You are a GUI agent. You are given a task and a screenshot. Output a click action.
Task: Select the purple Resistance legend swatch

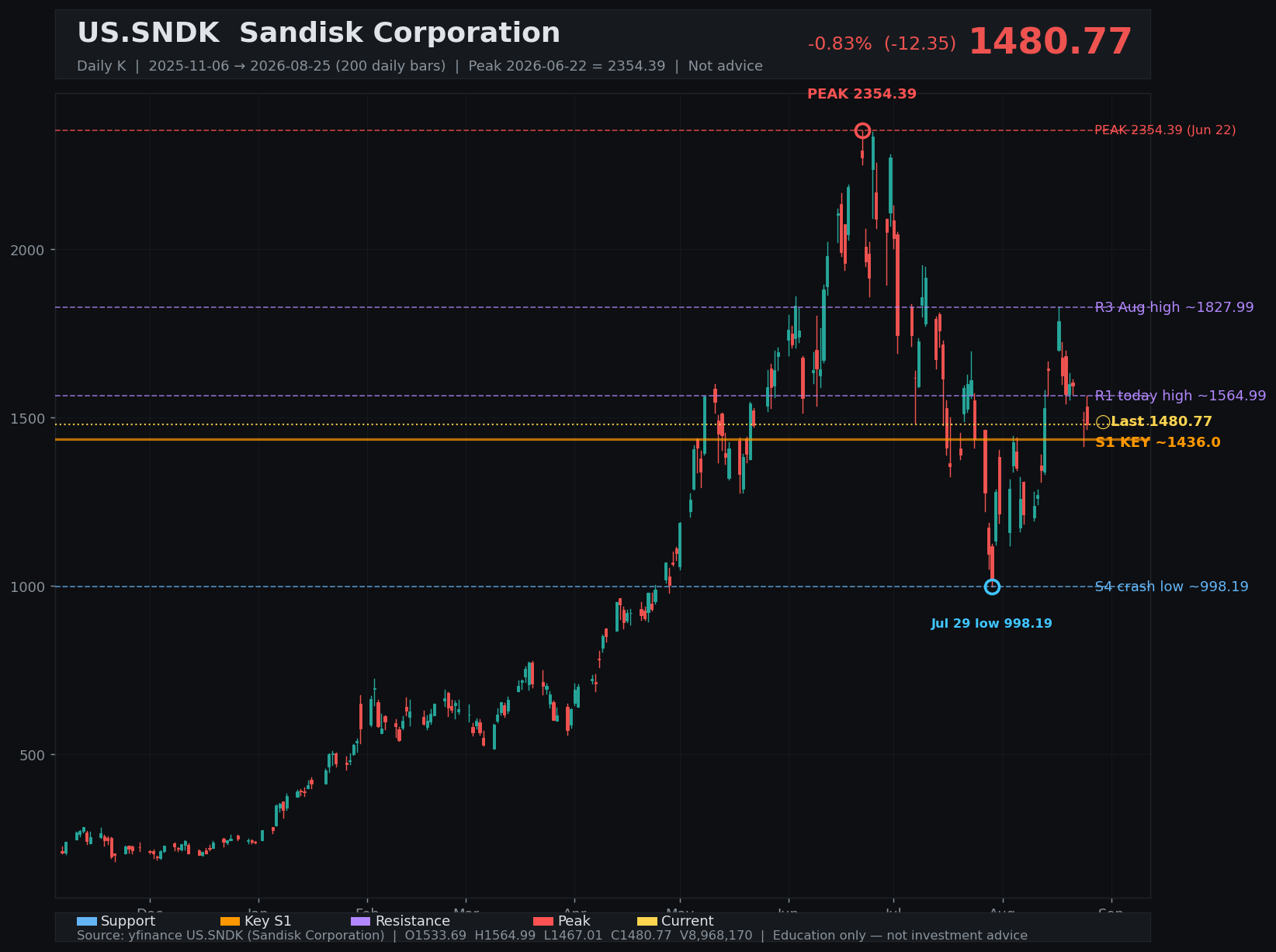click(x=361, y=921)
